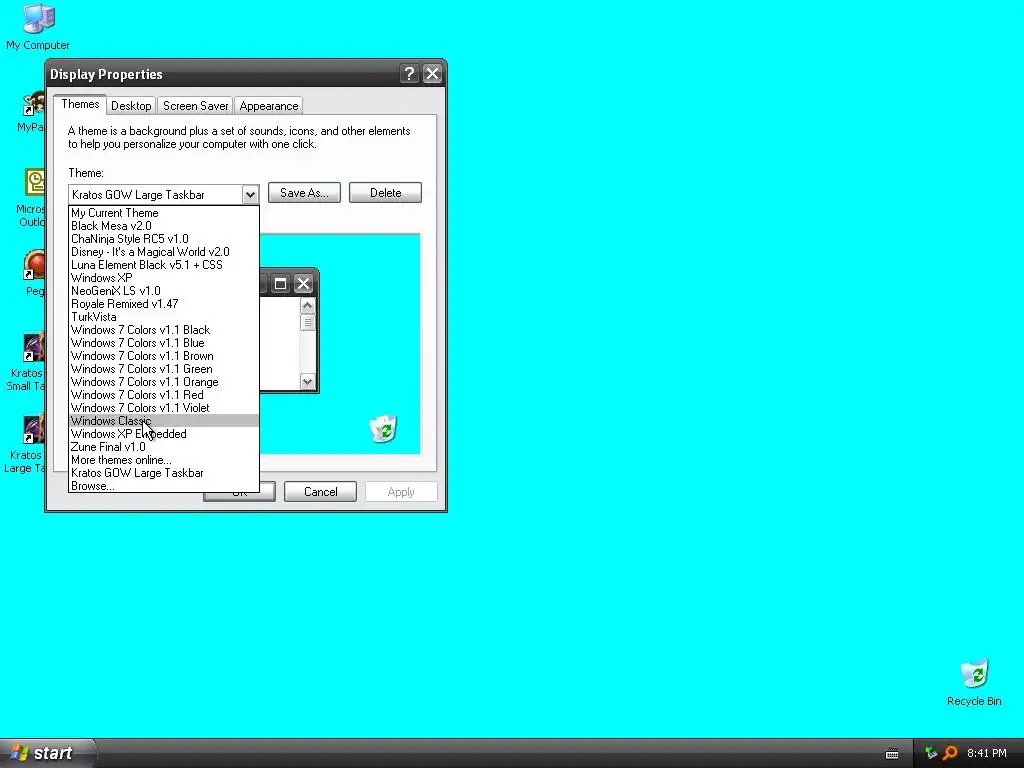The width and height of the screenshot is (1024, 768).
Task: Open the My Computer desktop icon
Action: 38,26
